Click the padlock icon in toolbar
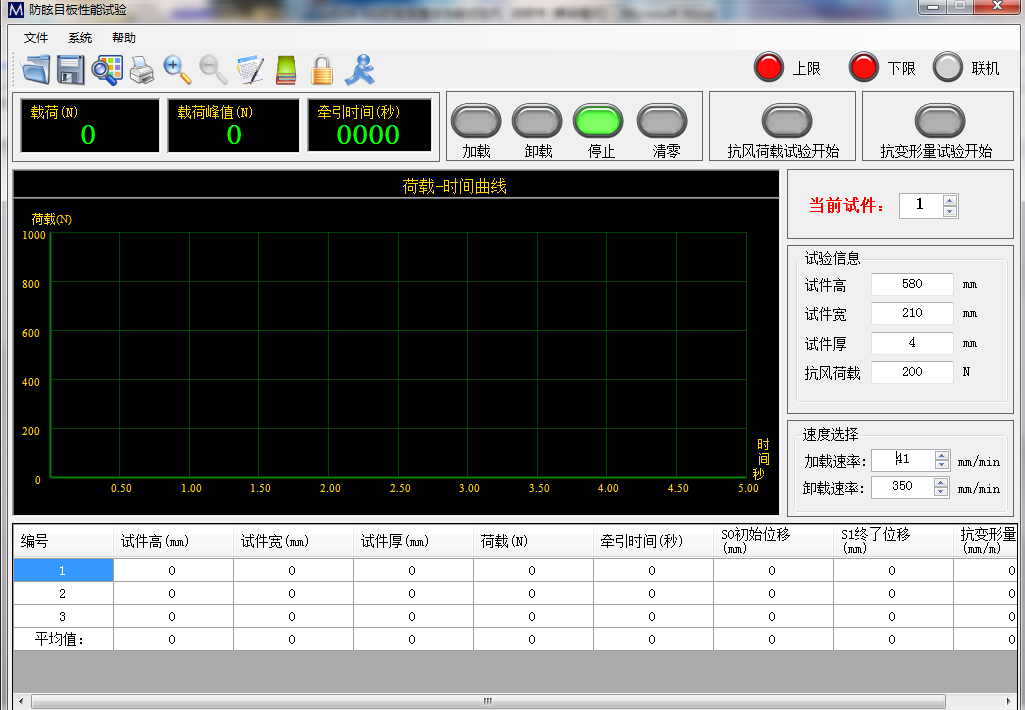 pyautogui.click(x=321, y=70)
